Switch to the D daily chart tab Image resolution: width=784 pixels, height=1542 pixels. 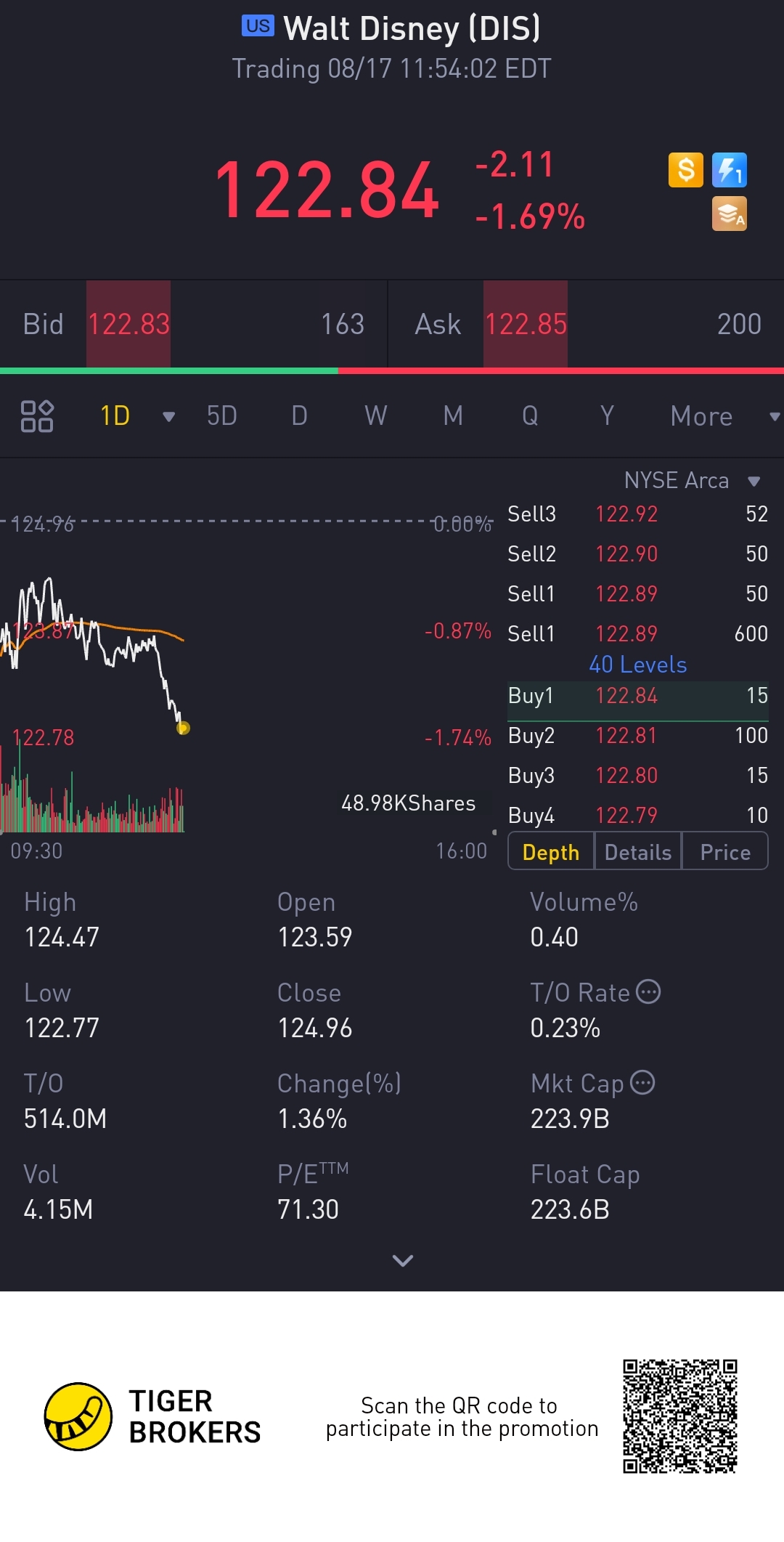(299, 416)
